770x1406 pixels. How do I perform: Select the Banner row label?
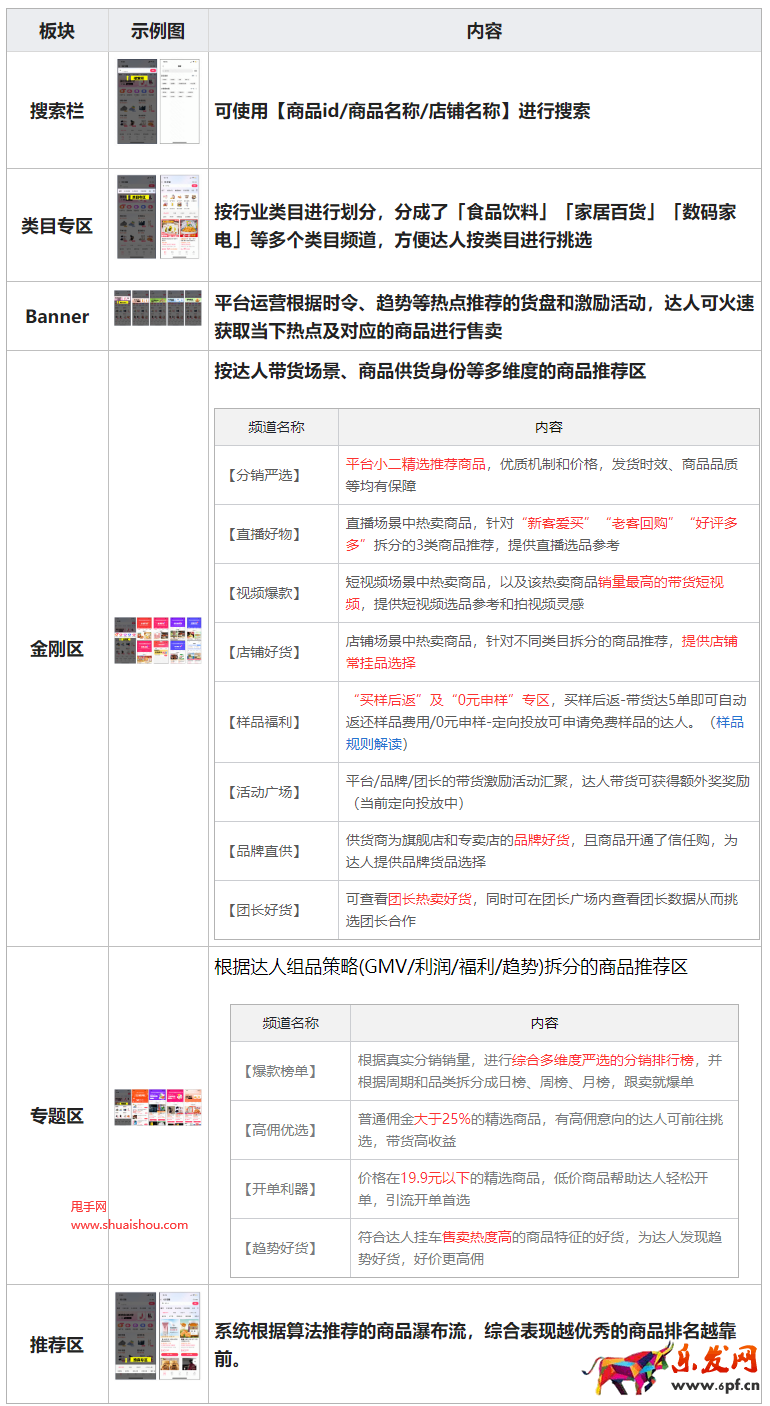(57, 316)
